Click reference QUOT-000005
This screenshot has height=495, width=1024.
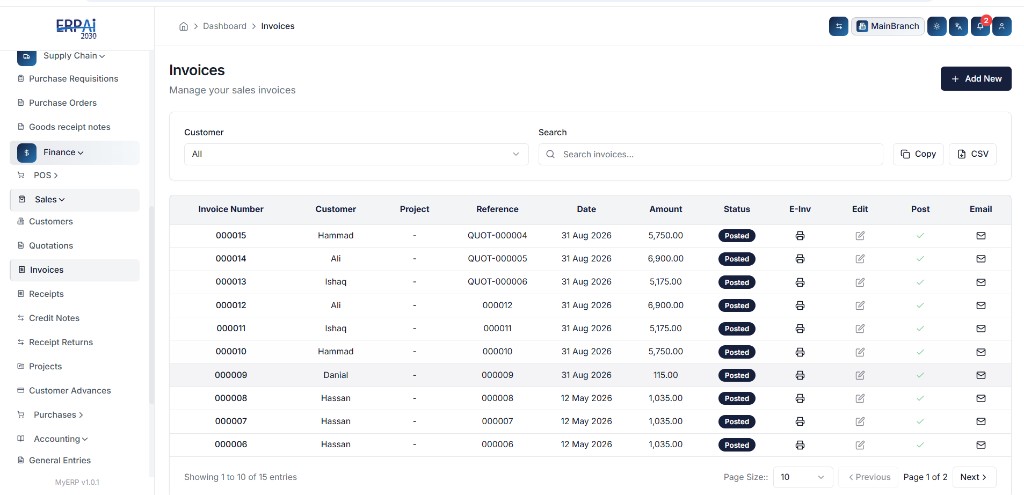click(497, 259)
